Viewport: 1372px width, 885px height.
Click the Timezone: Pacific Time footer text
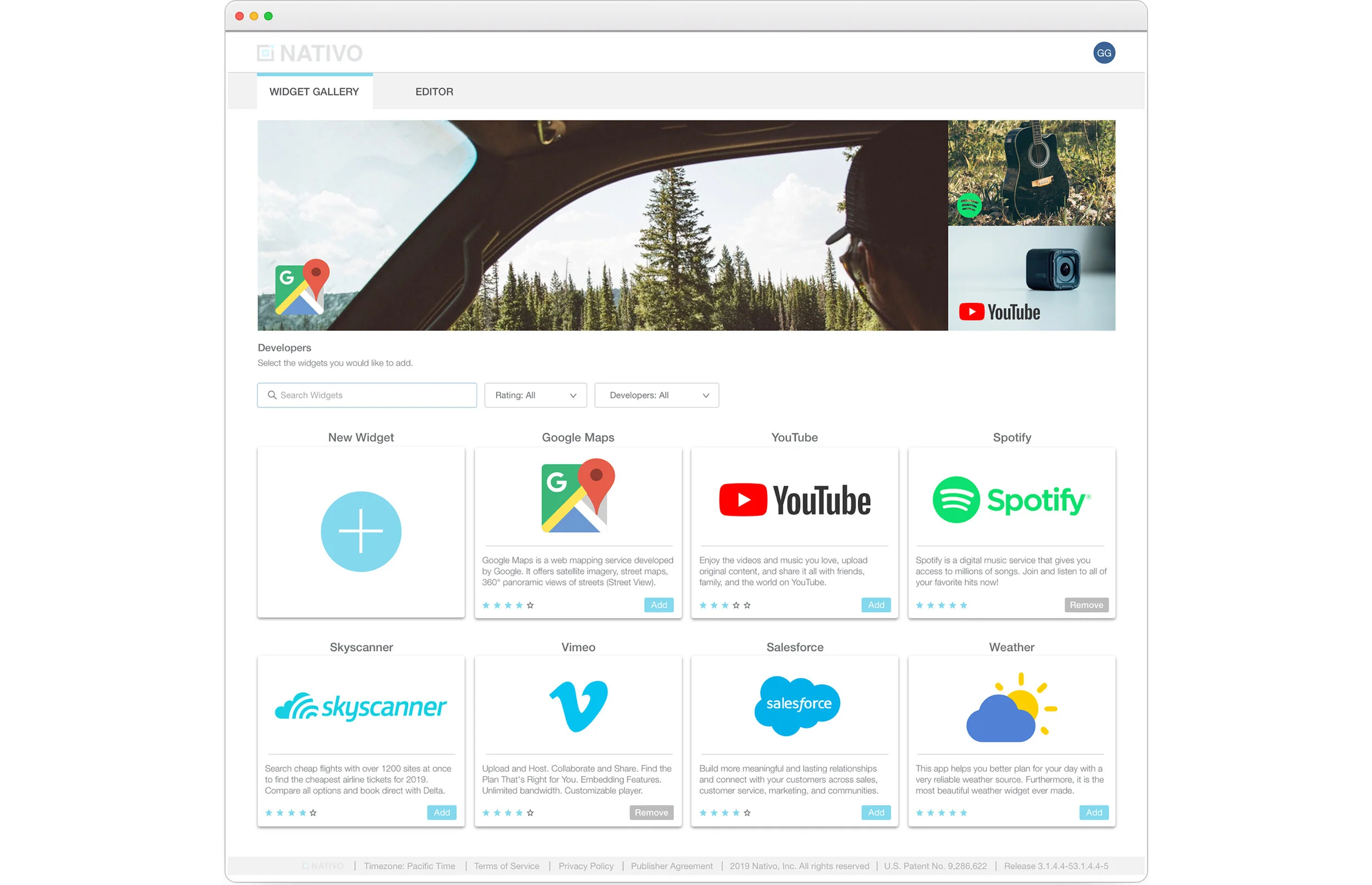[x=409, y=865]
